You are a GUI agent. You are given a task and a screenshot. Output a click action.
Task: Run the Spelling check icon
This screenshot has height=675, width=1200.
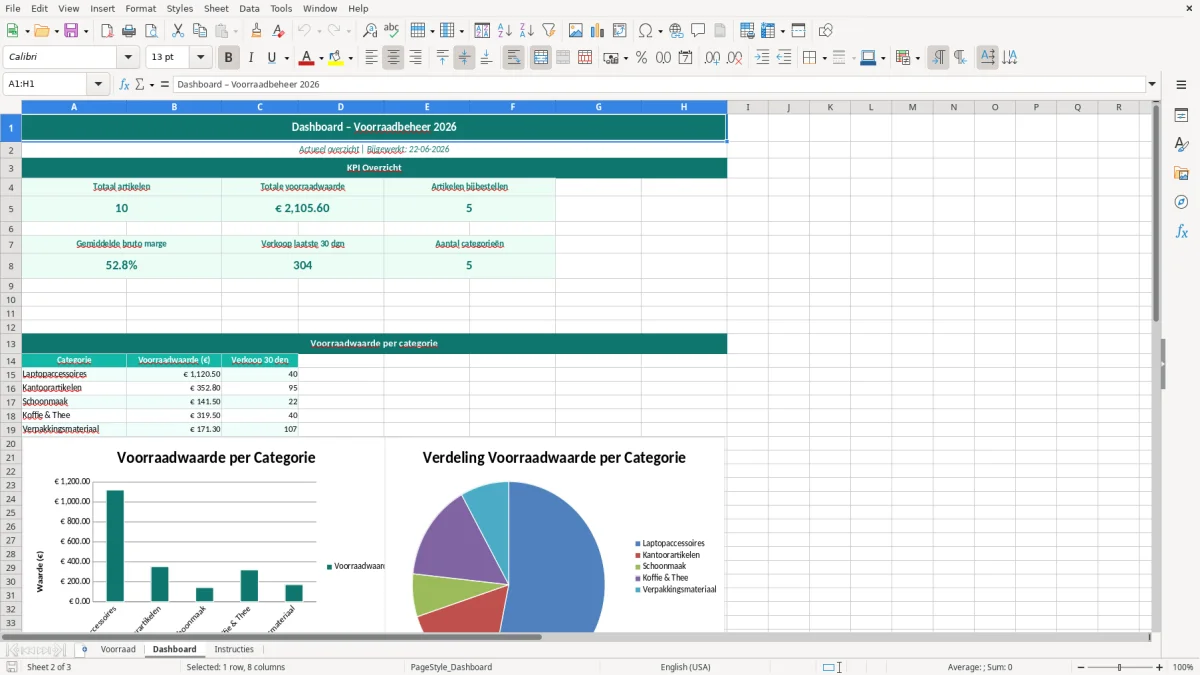tap(392, 30)
